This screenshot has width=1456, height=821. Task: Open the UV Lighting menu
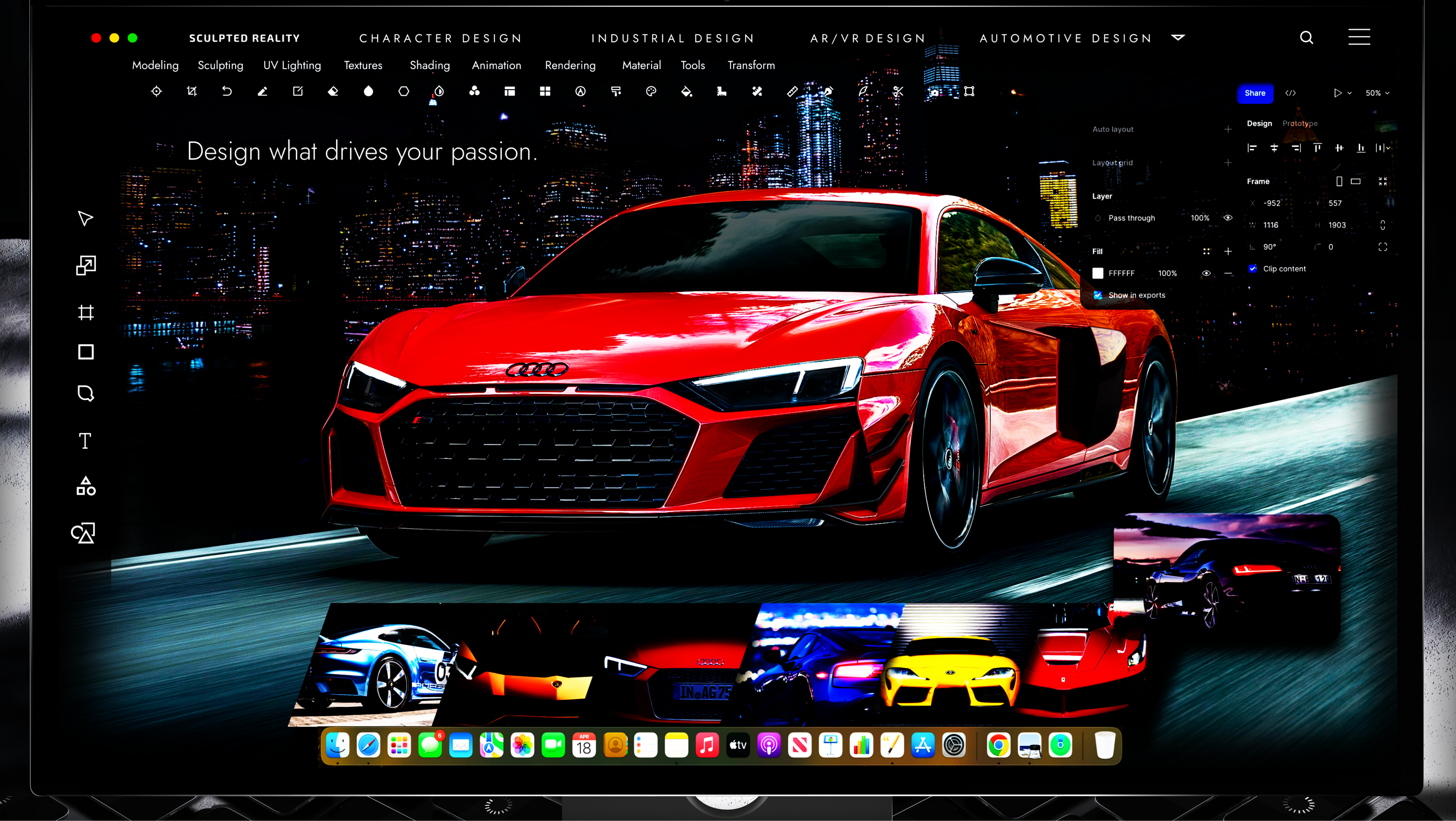click(x=292, y=66)
